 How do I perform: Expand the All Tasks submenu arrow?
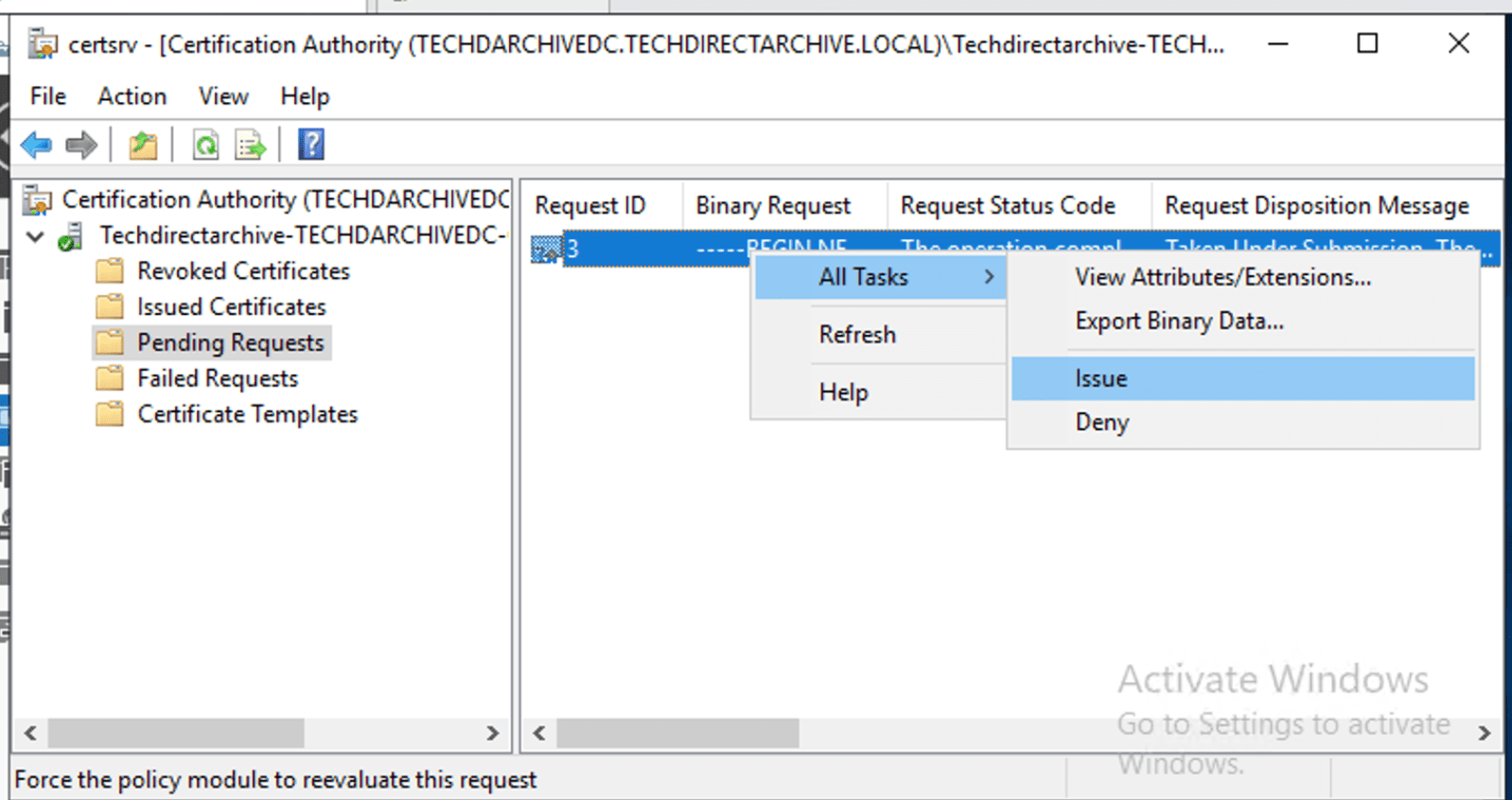pos(989,277)
